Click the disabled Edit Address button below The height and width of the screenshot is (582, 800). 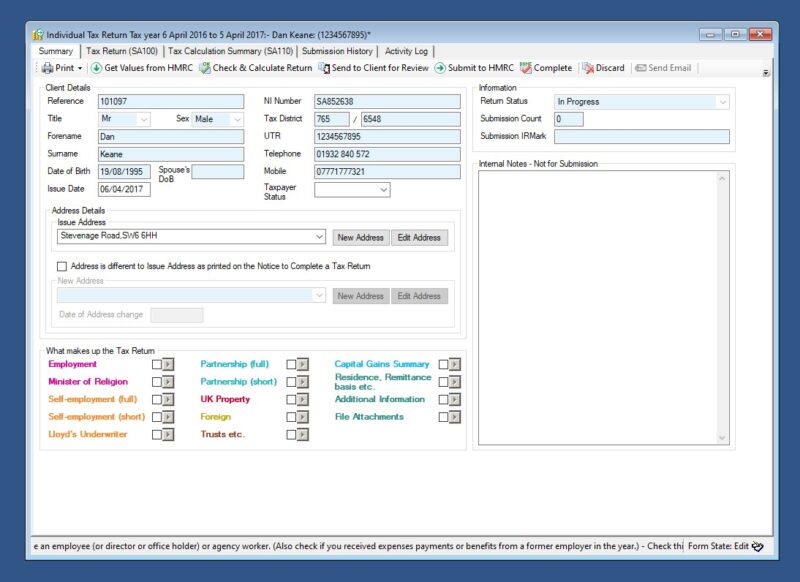point(419,296)
